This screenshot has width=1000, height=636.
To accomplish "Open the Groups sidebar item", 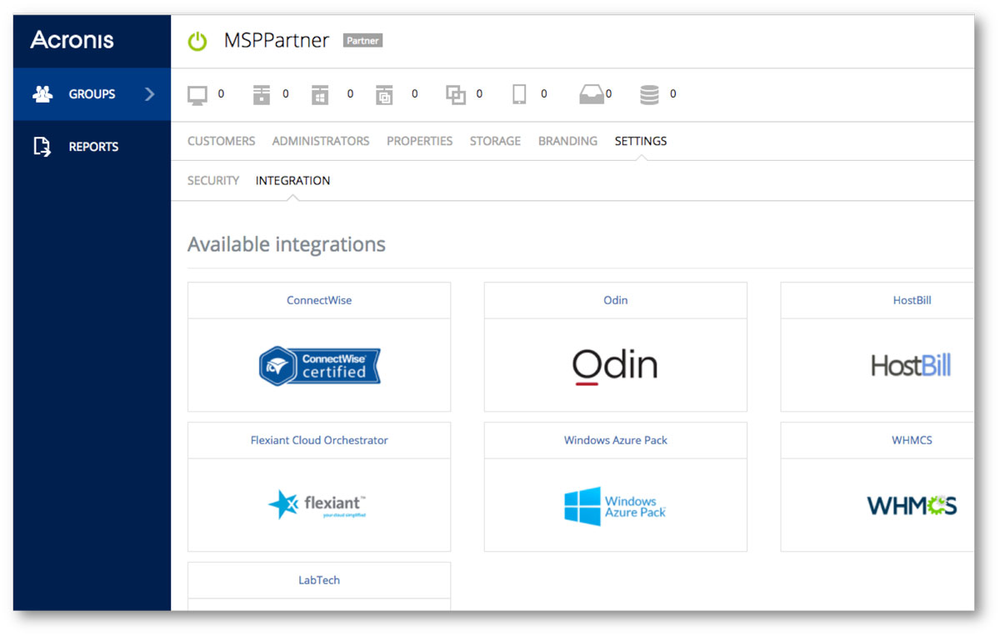I will [92, 94].
